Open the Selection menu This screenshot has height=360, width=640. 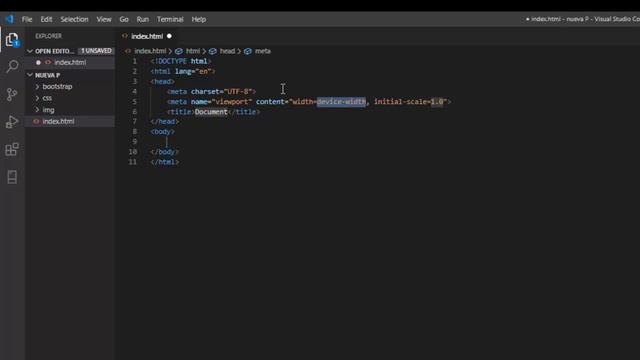(x=74, y=19)
